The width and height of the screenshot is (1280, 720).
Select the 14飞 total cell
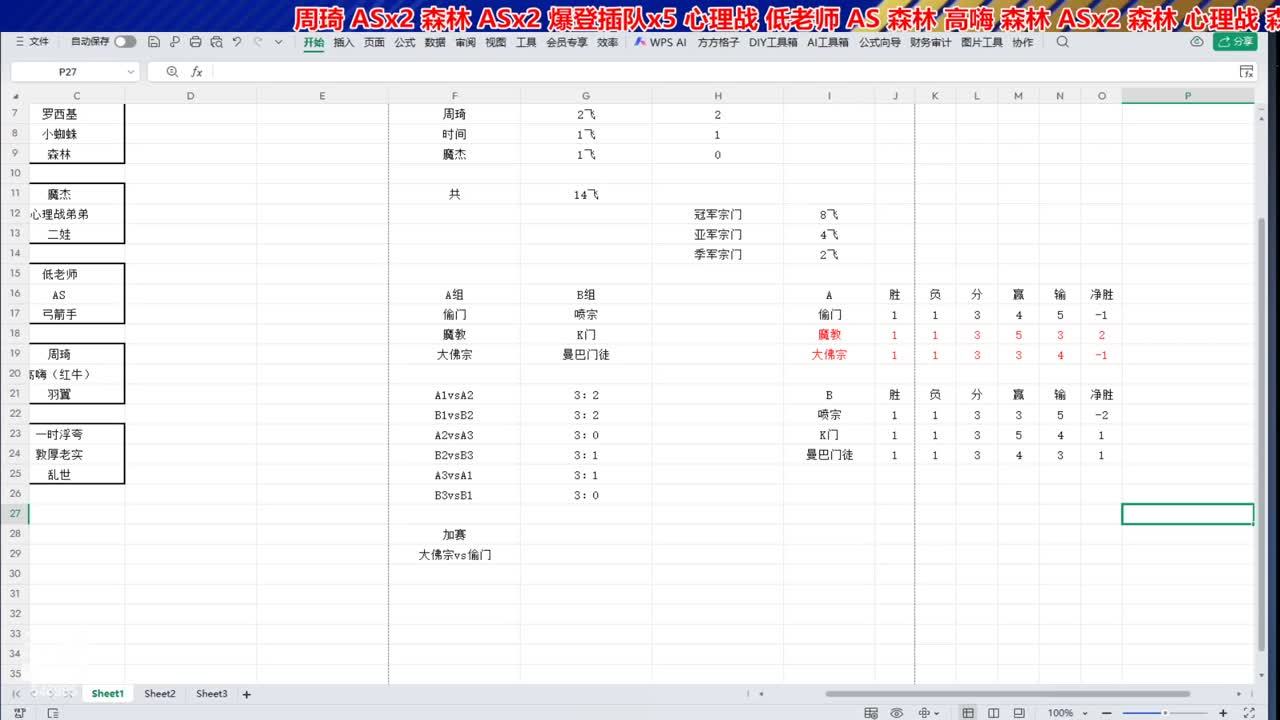point(586,195)
